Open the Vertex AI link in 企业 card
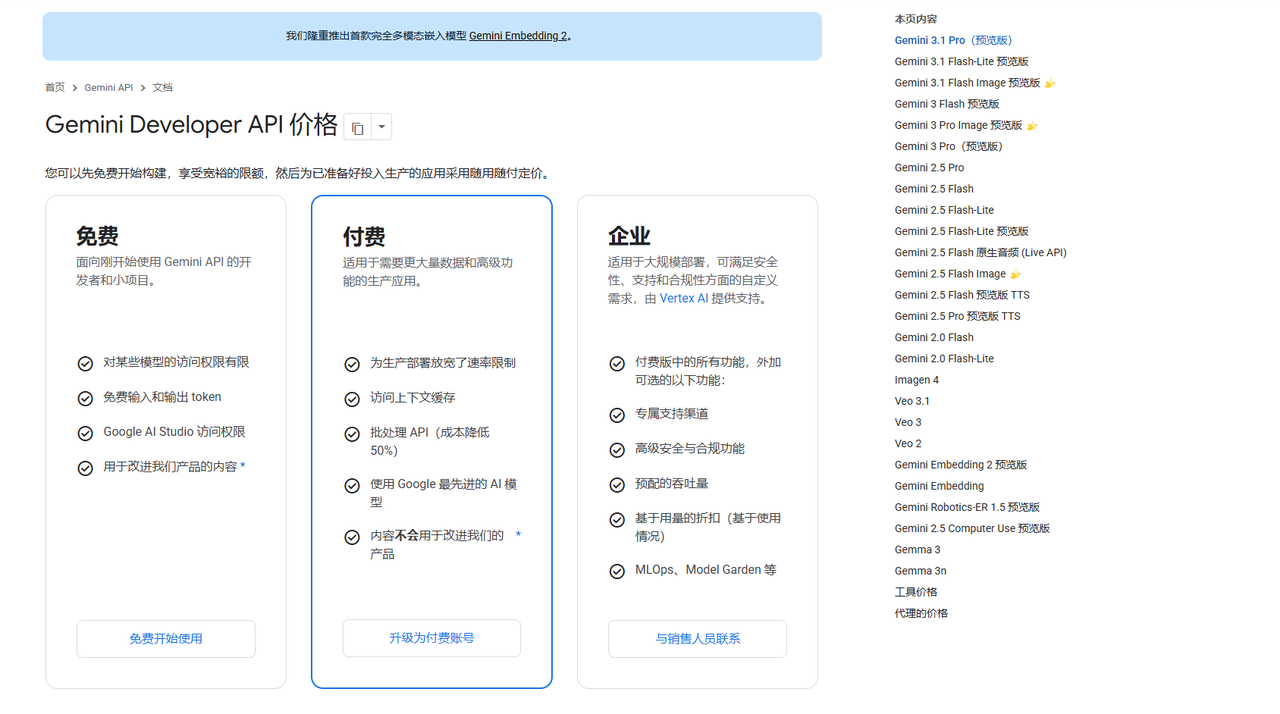 pyautogui.click(x=684, y=298)
